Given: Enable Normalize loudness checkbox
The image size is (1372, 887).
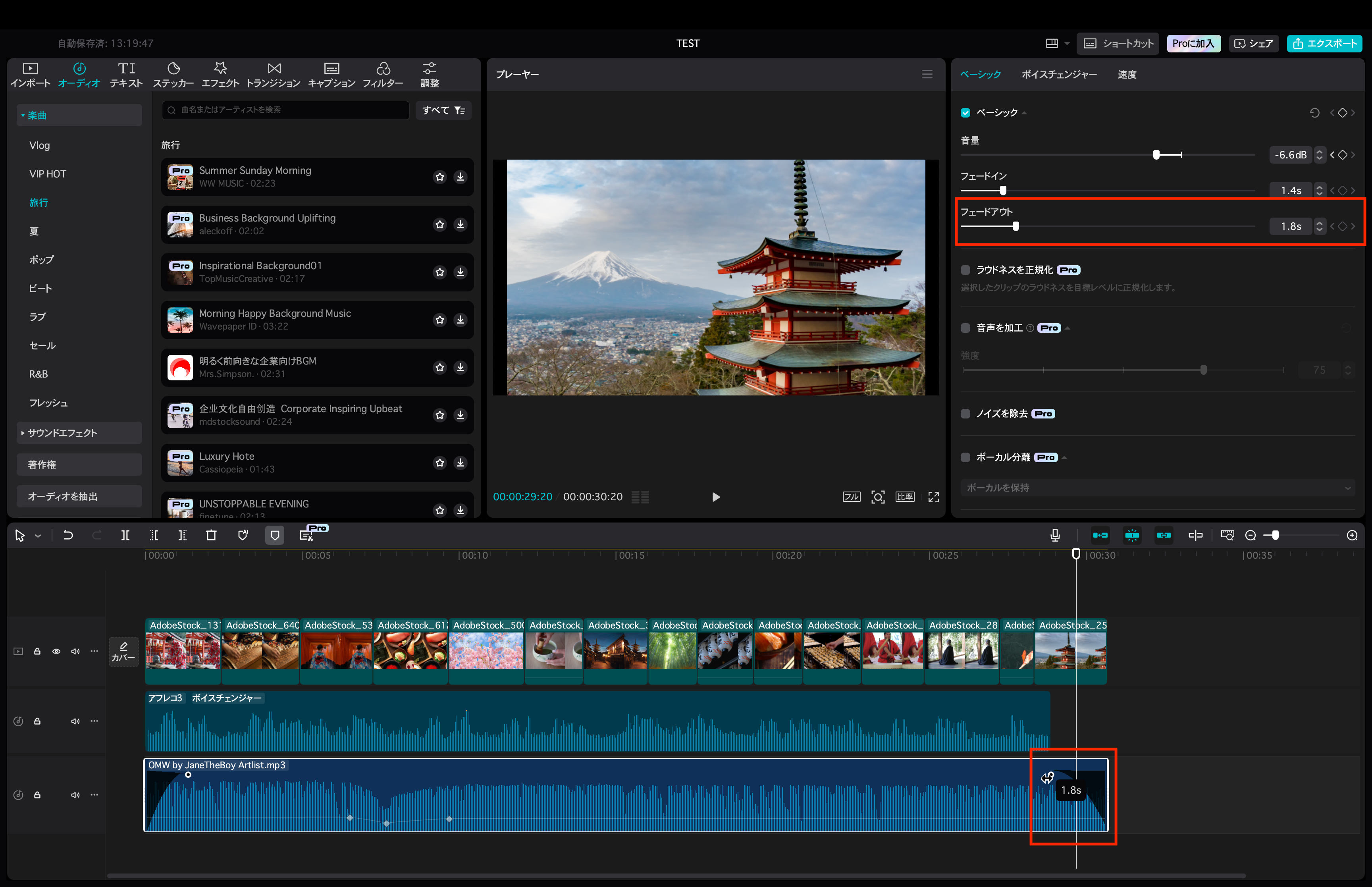Looking at the screenshot, I should [965, 270].
